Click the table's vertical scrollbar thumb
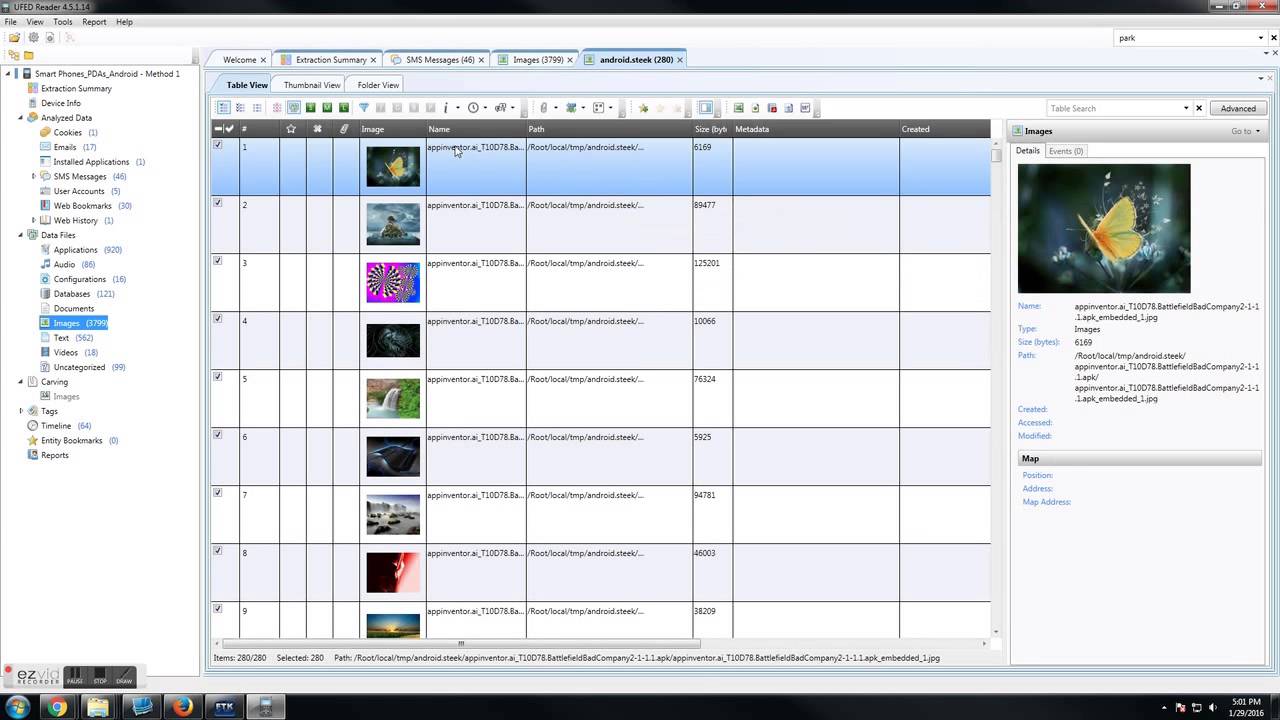Screen dimensions: 1280x720 click(996, 155)
